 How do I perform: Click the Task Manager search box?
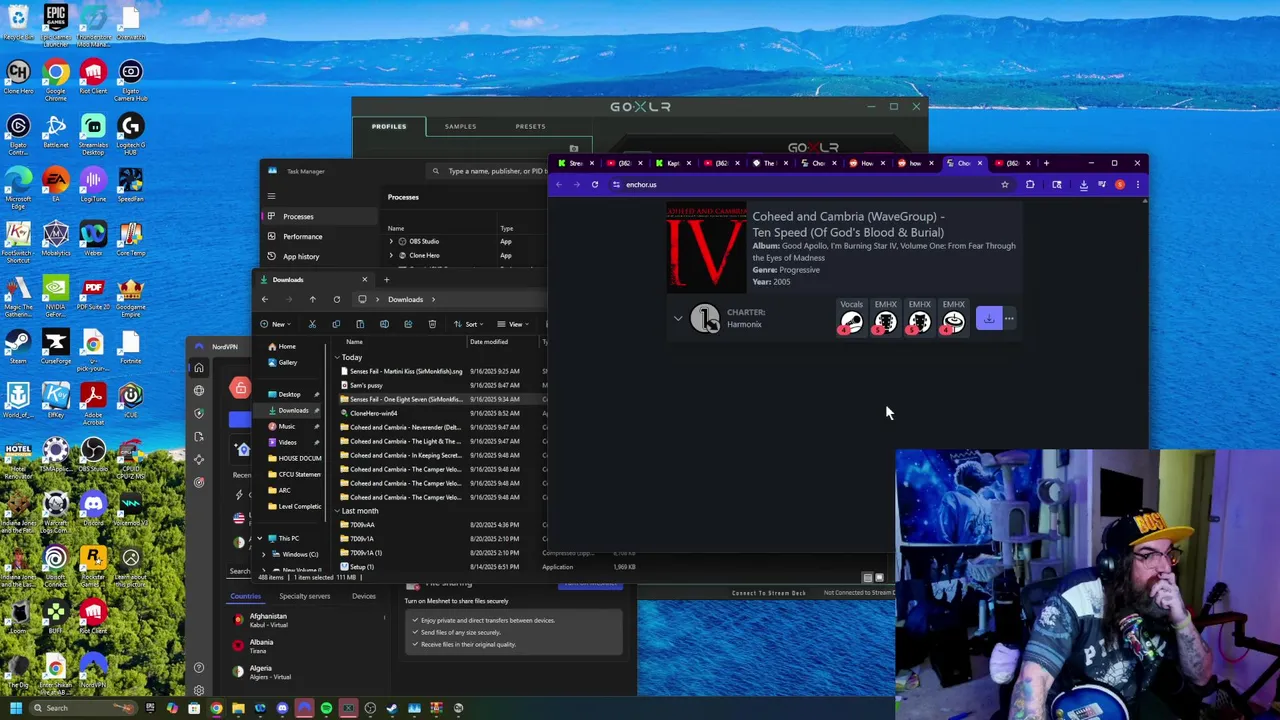tap(490, 171)
